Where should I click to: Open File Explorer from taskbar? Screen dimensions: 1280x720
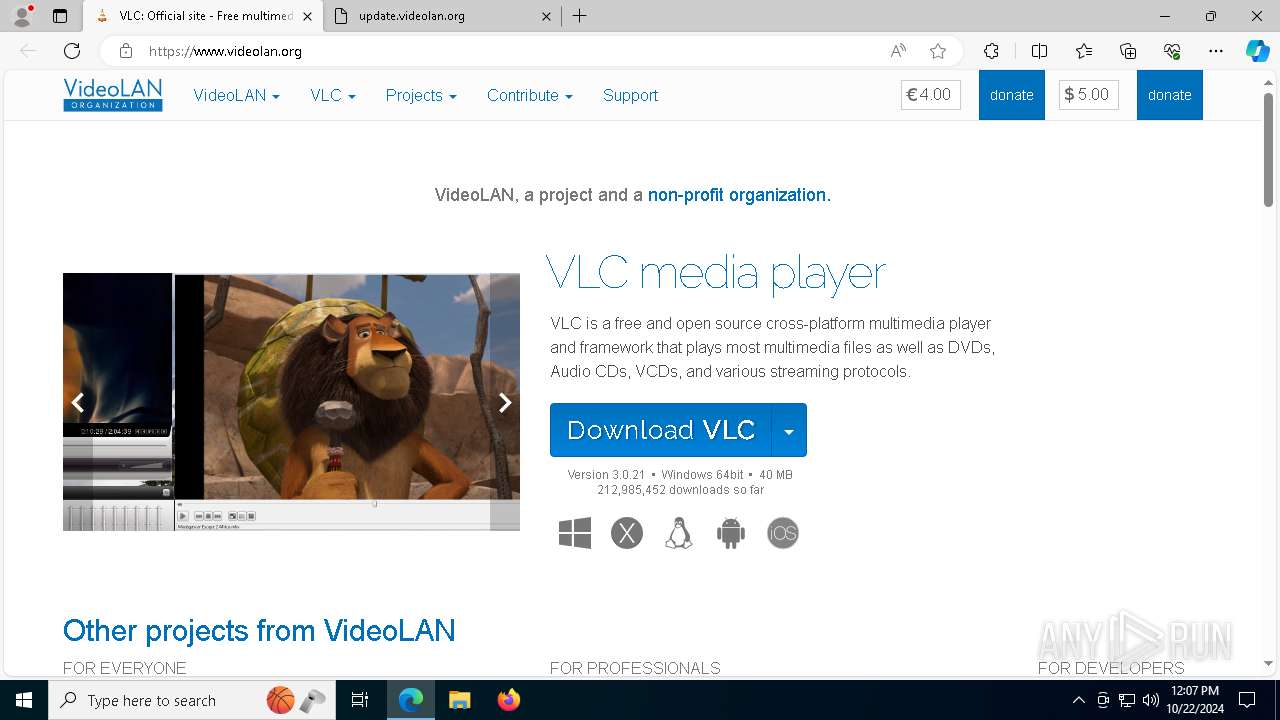click(460, 700)
